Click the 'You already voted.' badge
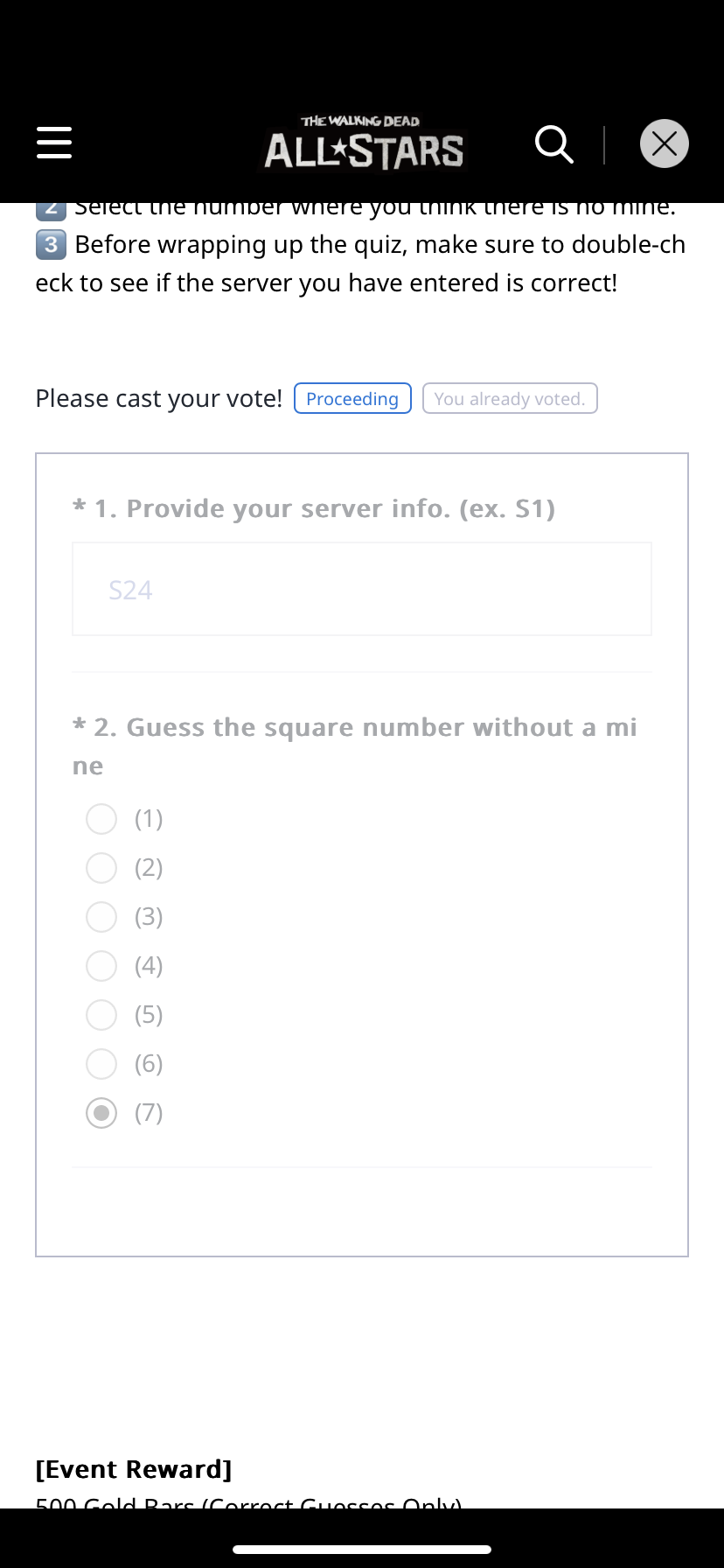Viewport: 724px width, 1568px height. 510,398
